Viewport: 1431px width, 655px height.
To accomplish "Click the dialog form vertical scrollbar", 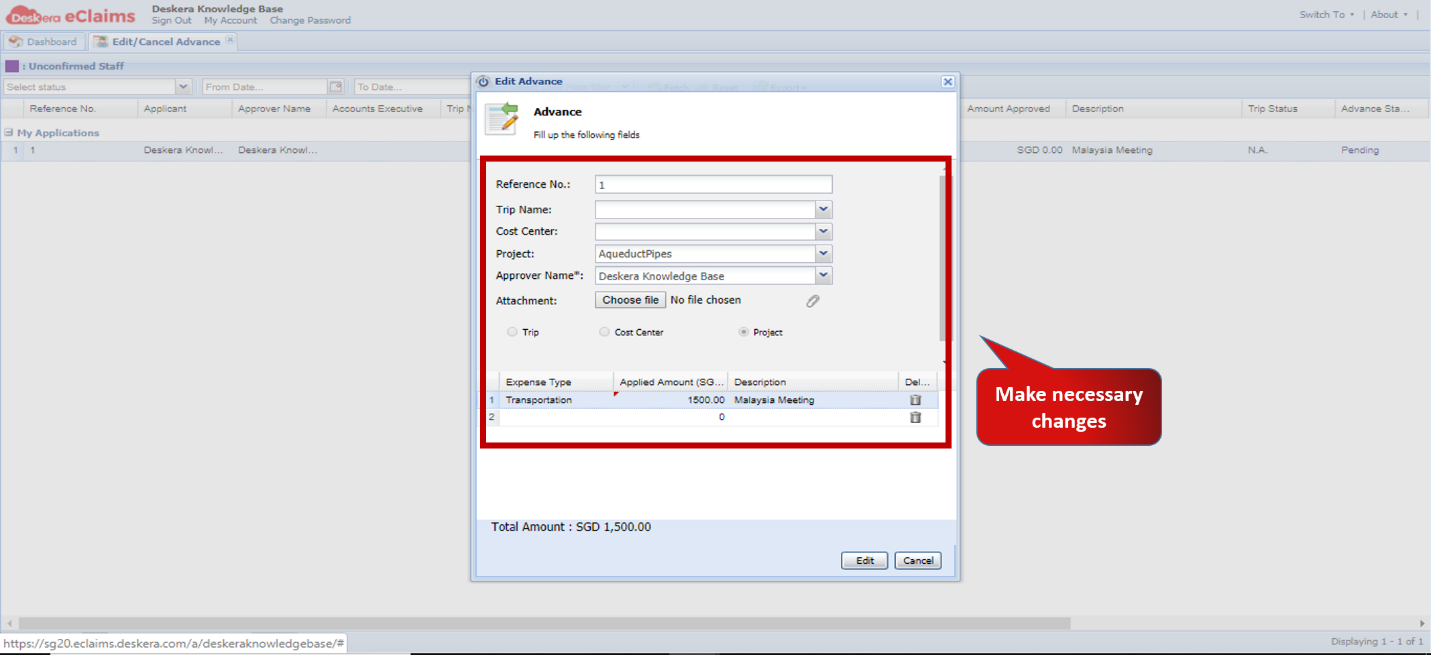I will point(945,258).
